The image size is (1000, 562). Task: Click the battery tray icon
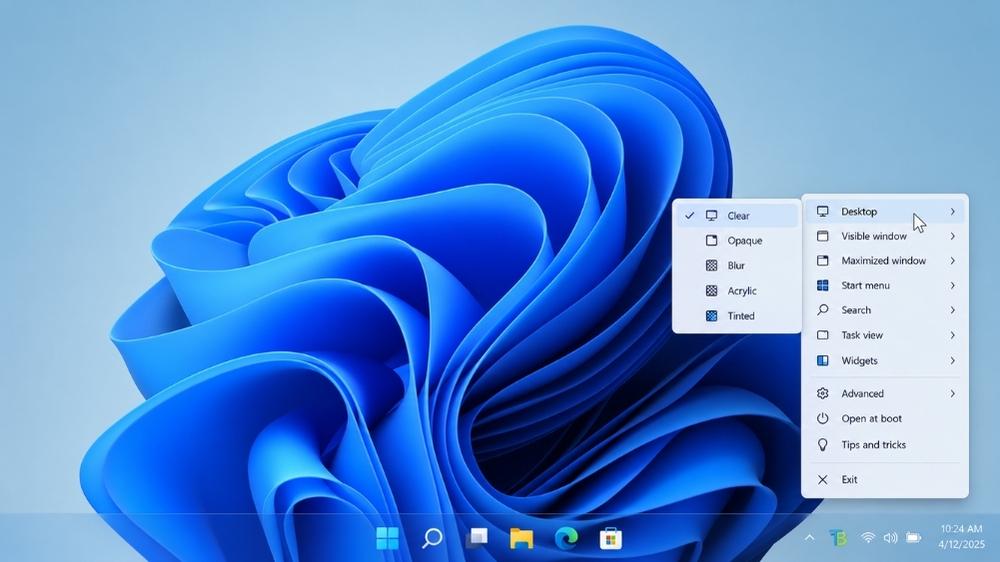click(x=913, y=538)
